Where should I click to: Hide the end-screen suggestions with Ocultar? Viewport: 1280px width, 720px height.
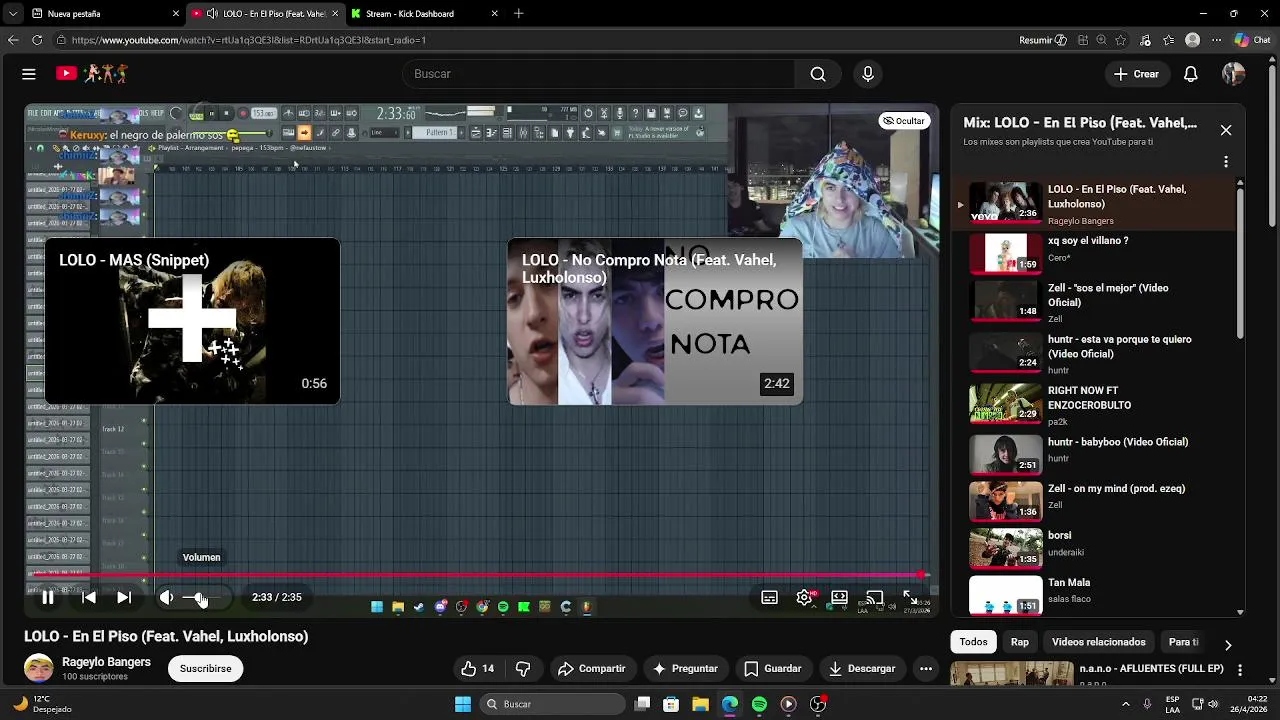(x=904, y=121)
